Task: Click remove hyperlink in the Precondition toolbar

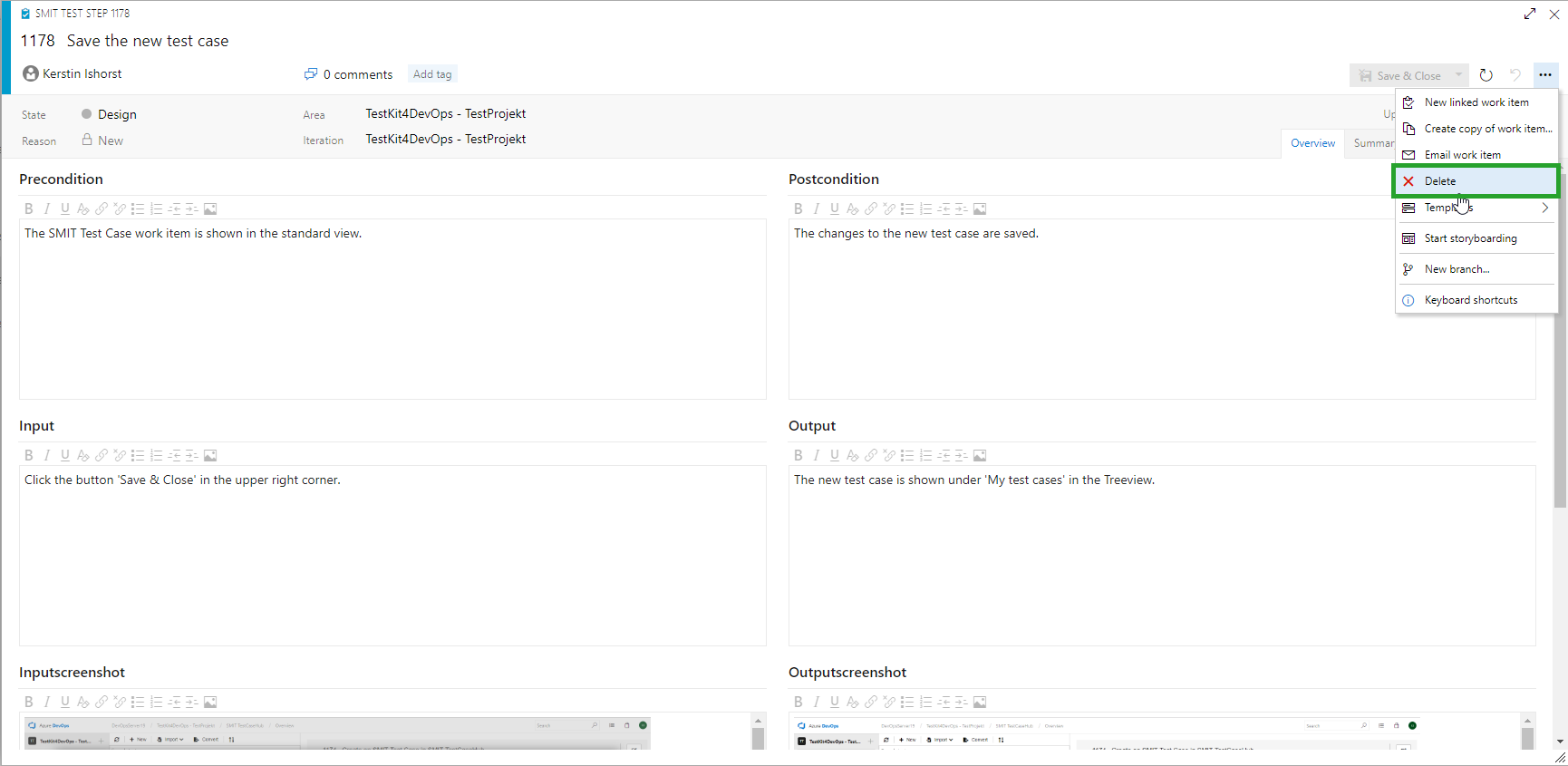Action: 120,209
